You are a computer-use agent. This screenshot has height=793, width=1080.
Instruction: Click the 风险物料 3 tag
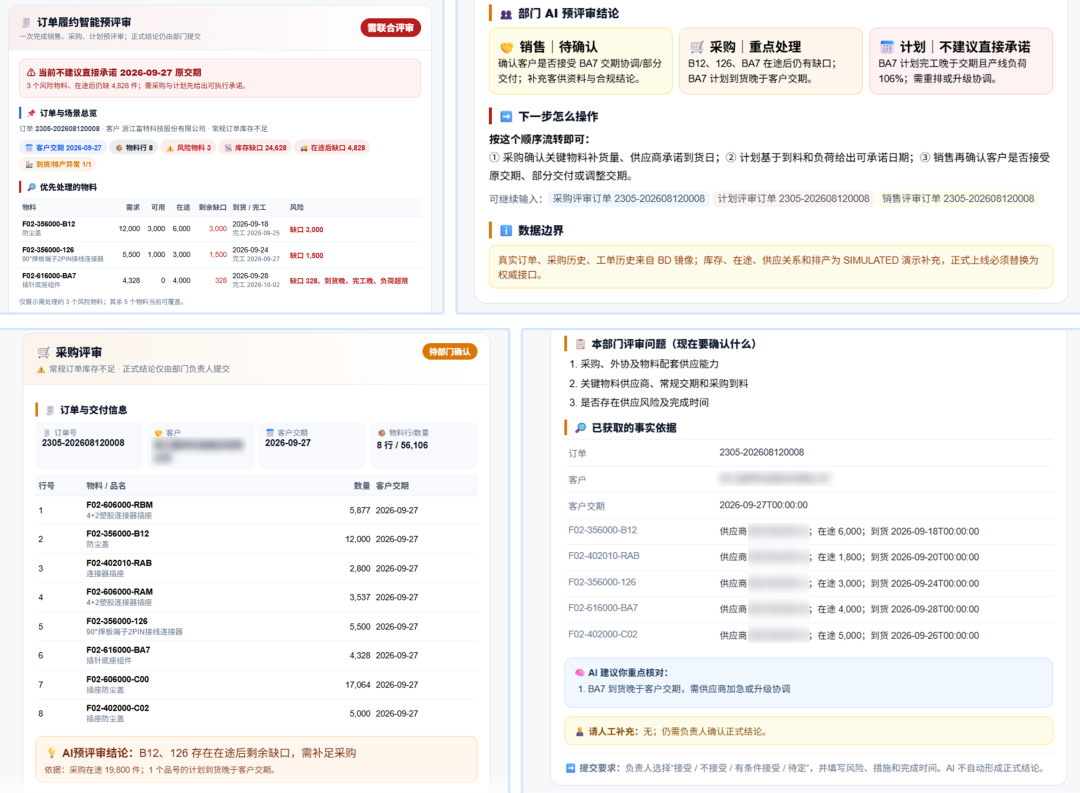point(188,147)
